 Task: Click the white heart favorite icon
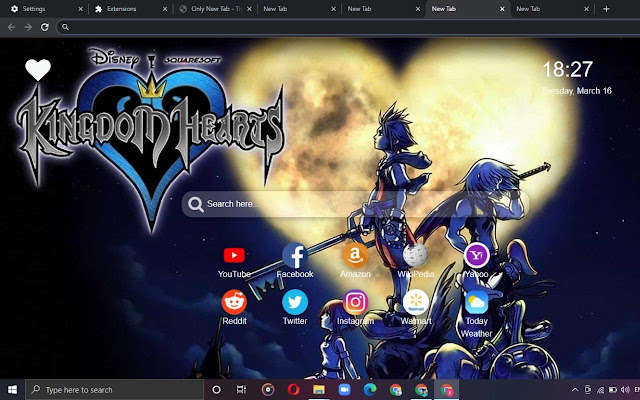38,70
